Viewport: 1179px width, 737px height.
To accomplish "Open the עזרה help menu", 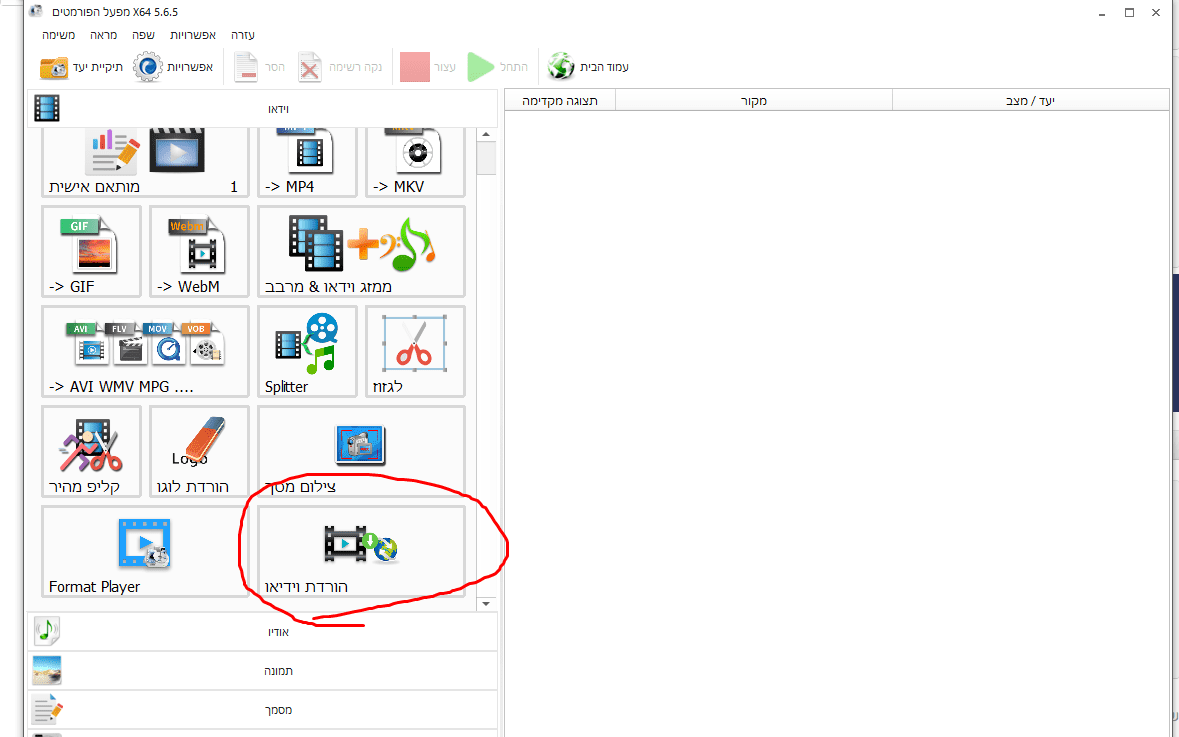I will tap(243, 35).
